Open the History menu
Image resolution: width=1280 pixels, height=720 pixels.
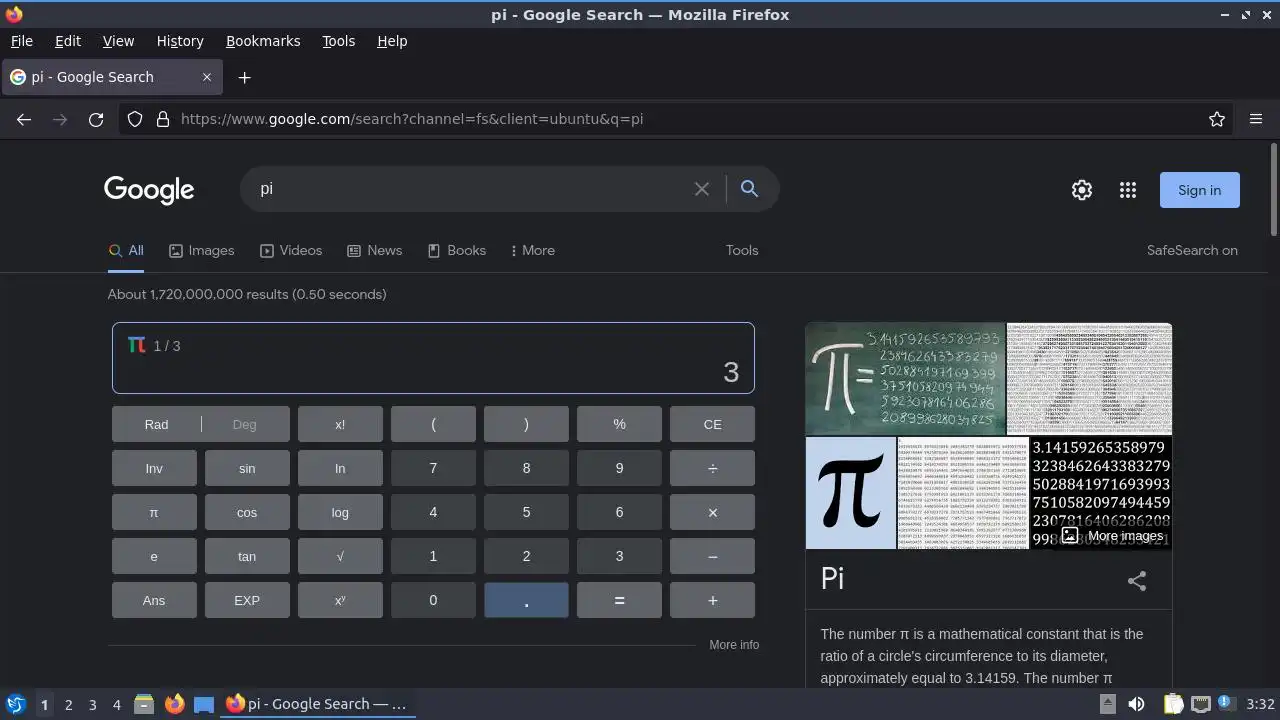click(x=180, y=41)
